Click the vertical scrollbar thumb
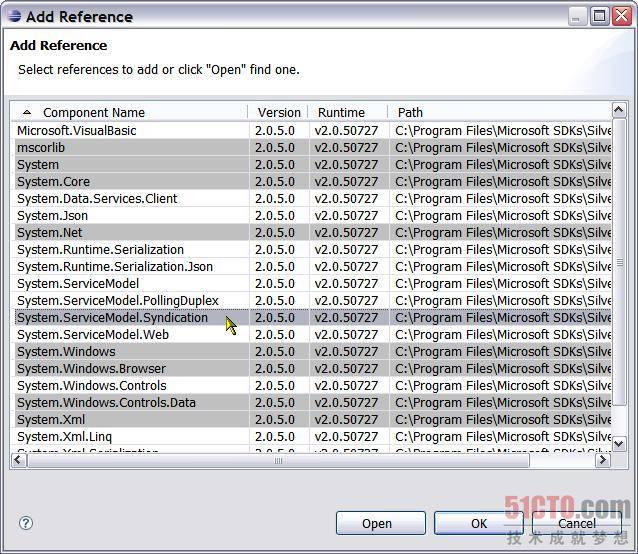This screenshot has height=554, width=638. coord(619,262)
